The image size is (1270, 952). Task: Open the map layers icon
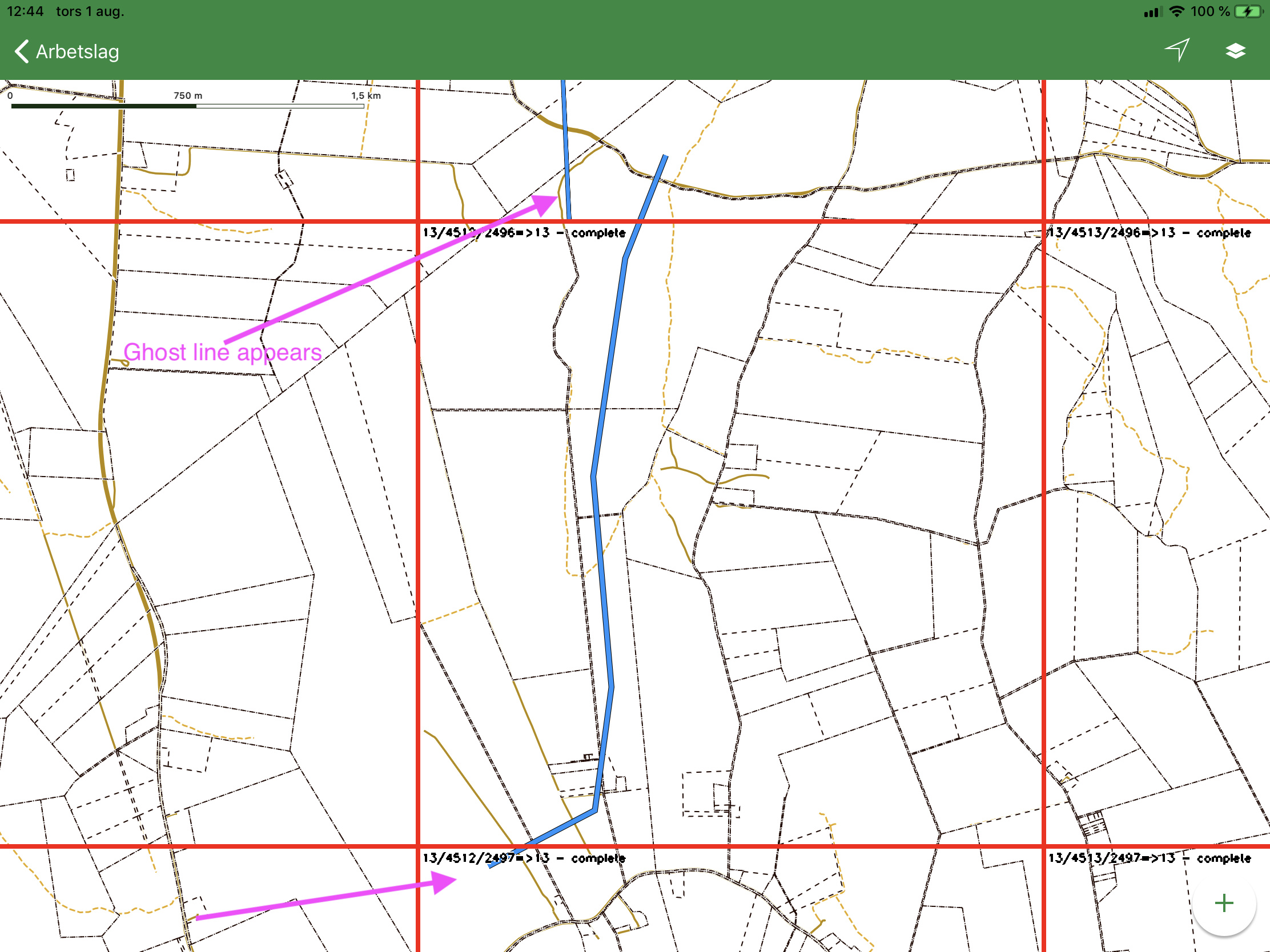tap(1236, 51)
